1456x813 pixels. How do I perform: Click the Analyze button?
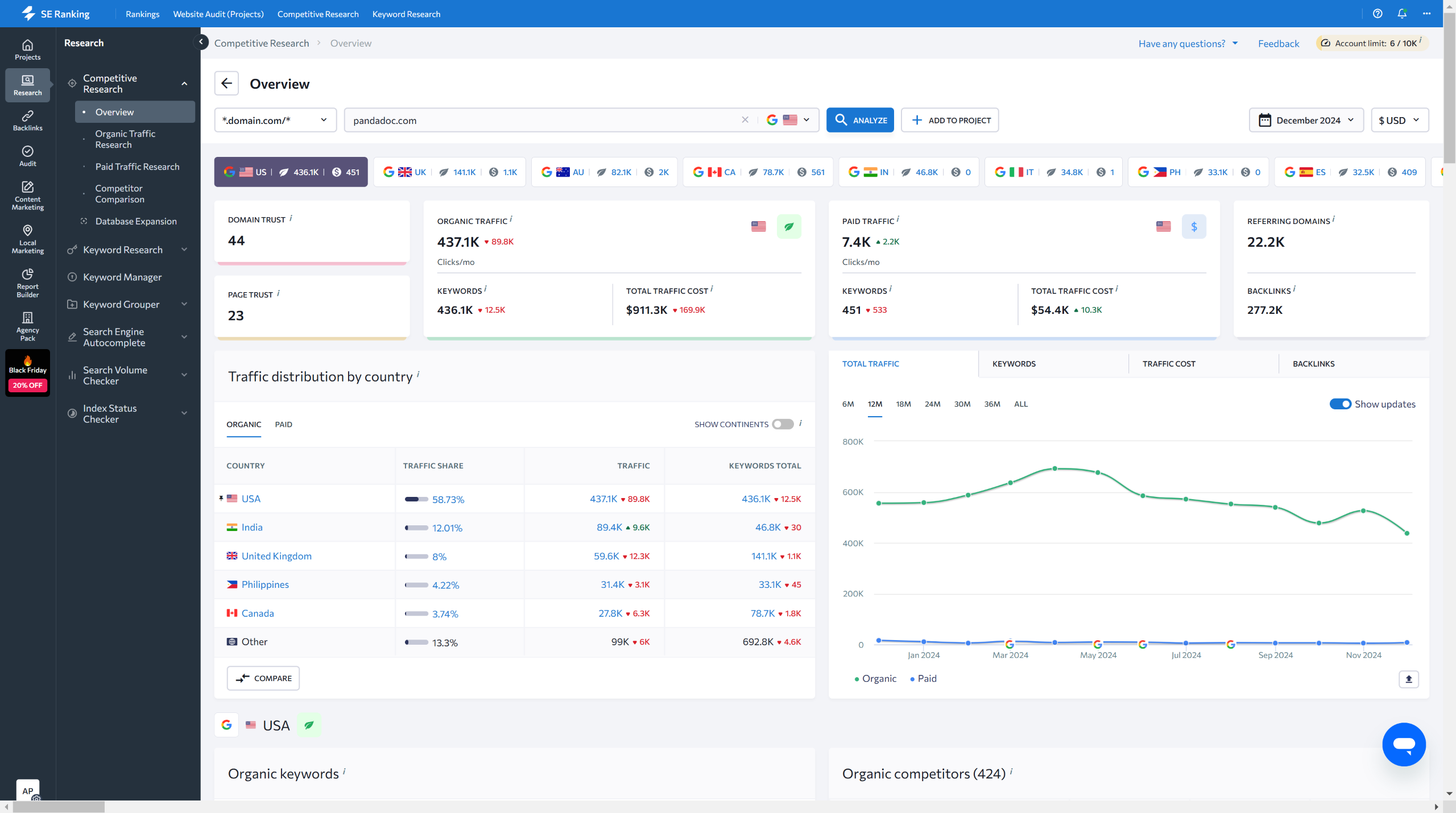click(859, 120)
